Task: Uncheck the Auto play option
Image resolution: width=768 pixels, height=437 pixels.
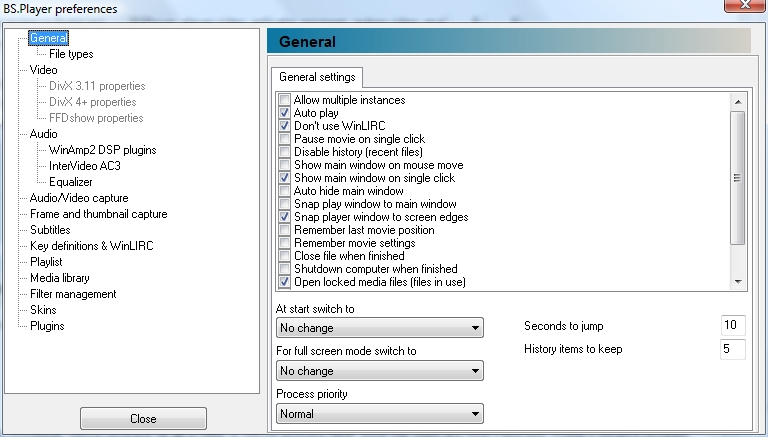Action: [x=284, y=113]
